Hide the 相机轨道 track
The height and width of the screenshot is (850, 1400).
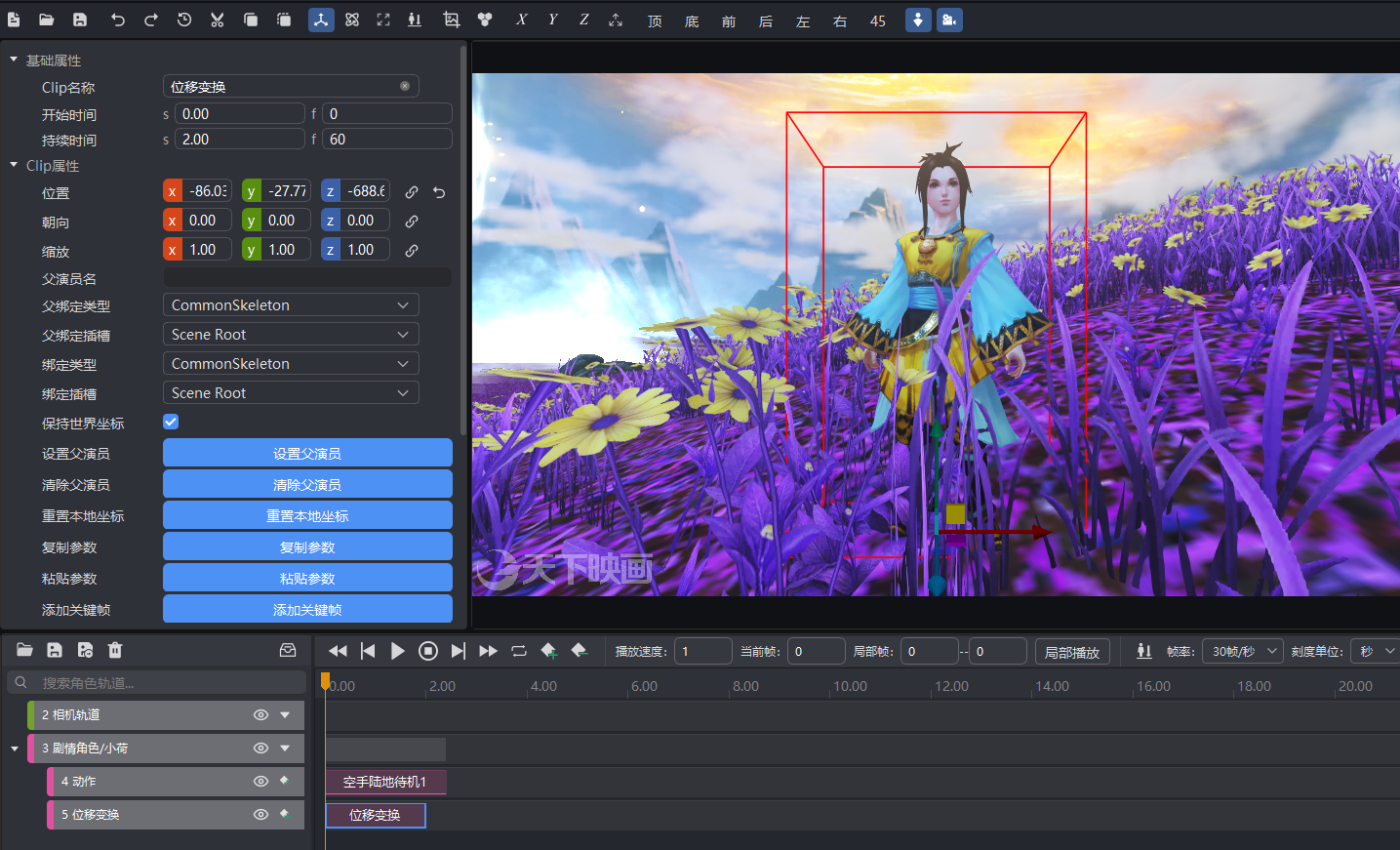pyautogui.click(x=260, y=715)
